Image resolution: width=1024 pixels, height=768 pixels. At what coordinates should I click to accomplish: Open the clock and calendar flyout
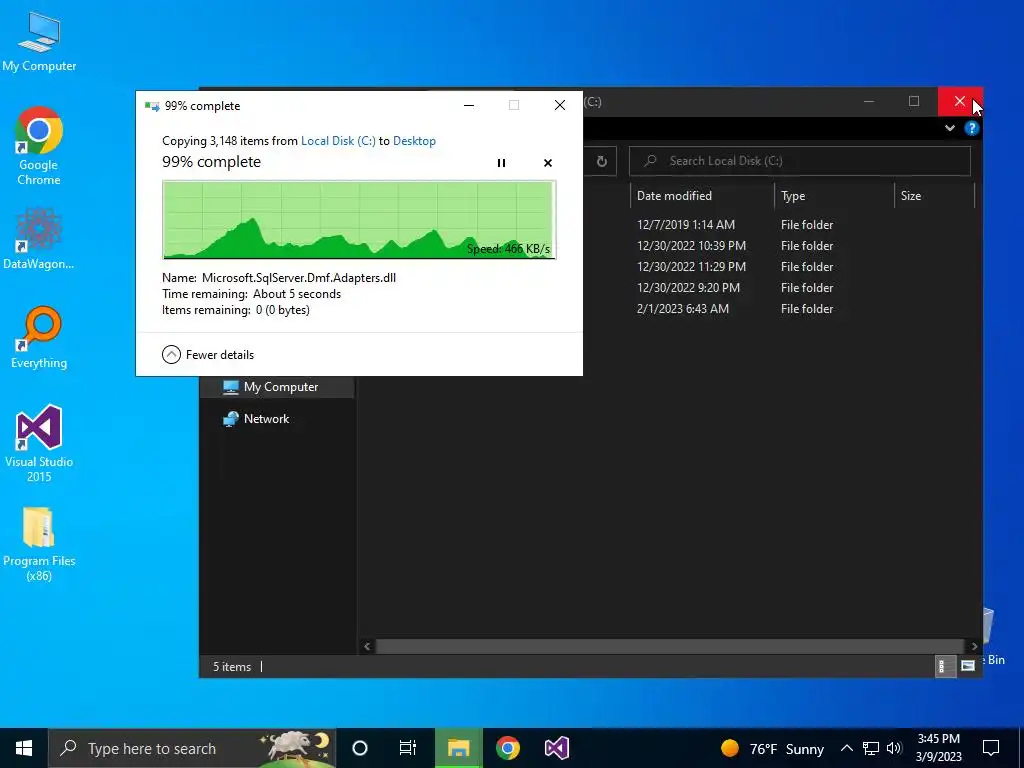[938, 748]
